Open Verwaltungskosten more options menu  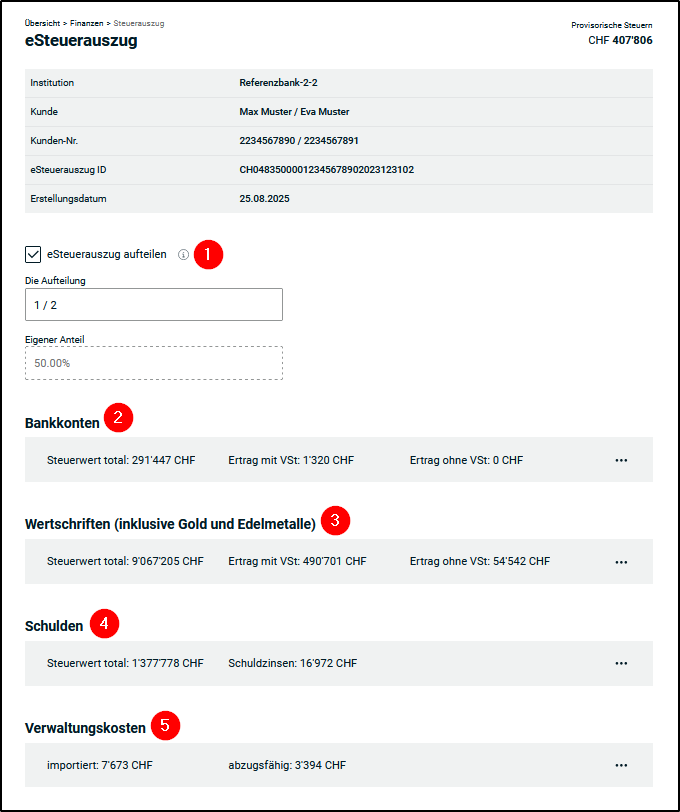(x=621, y=765)
